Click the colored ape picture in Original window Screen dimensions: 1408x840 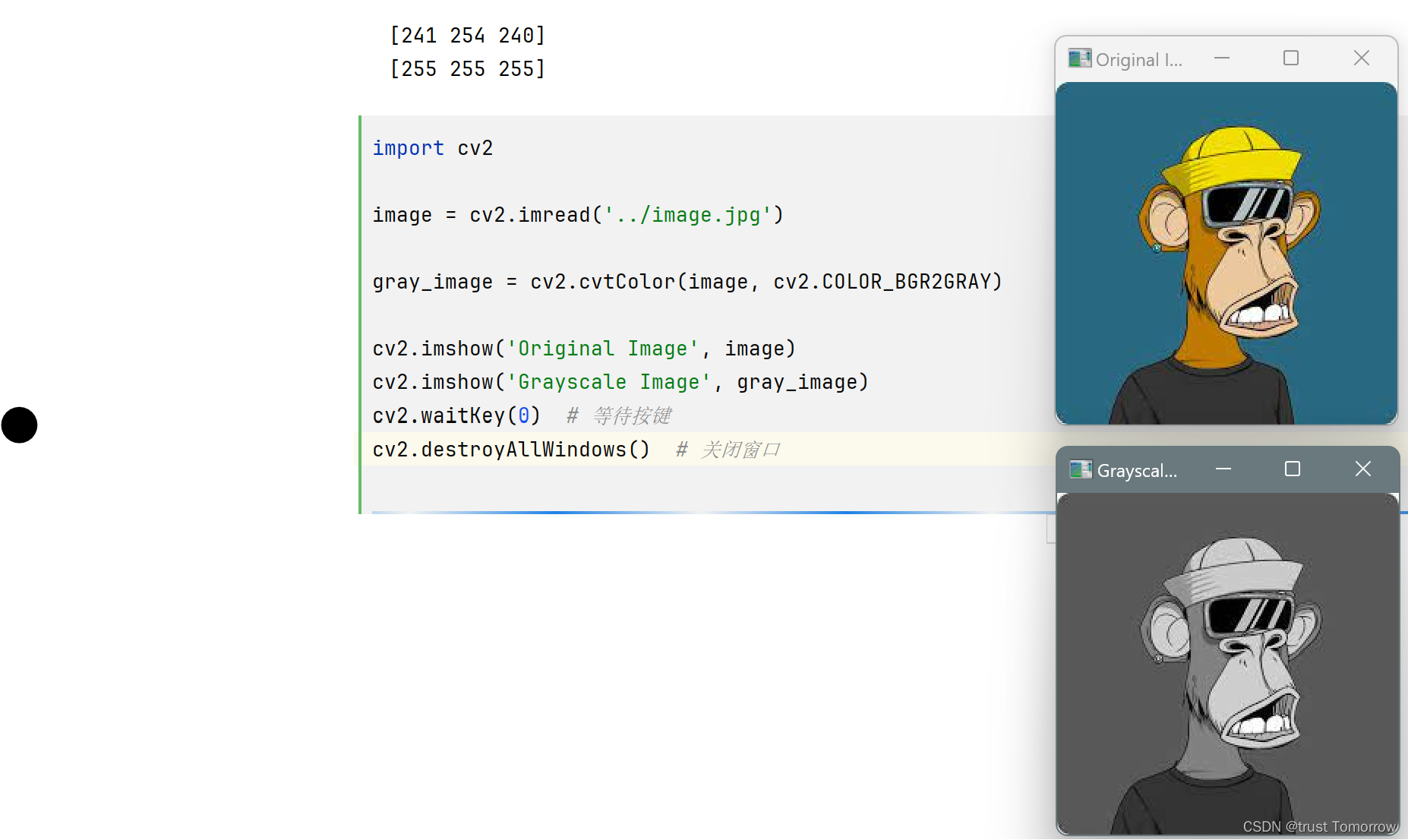(1226, 253)
